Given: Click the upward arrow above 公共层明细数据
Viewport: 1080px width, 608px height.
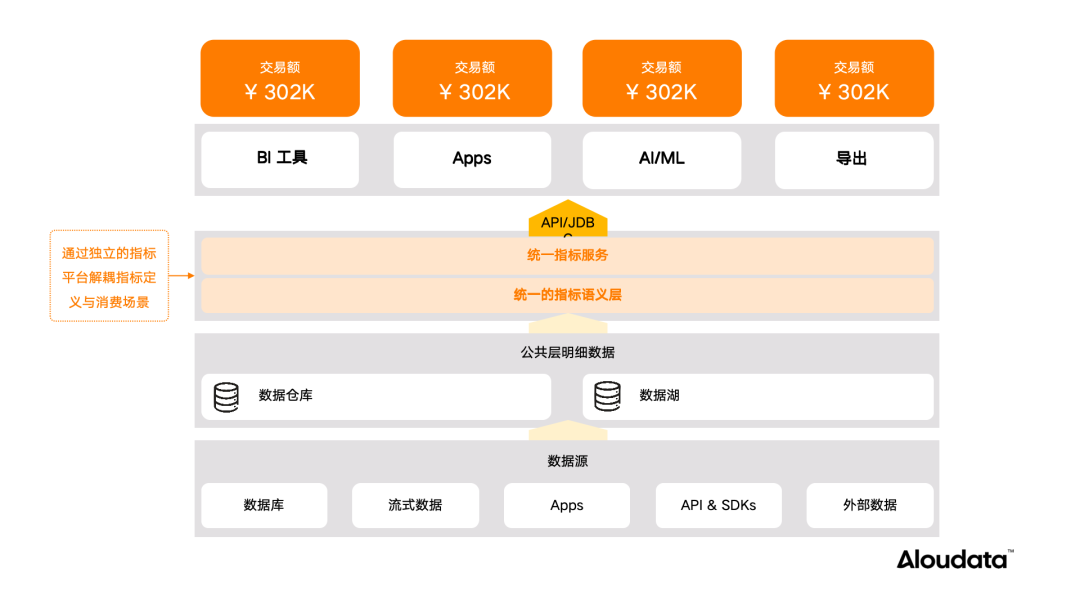Looking at the screenshot, I should coord(567,323).
